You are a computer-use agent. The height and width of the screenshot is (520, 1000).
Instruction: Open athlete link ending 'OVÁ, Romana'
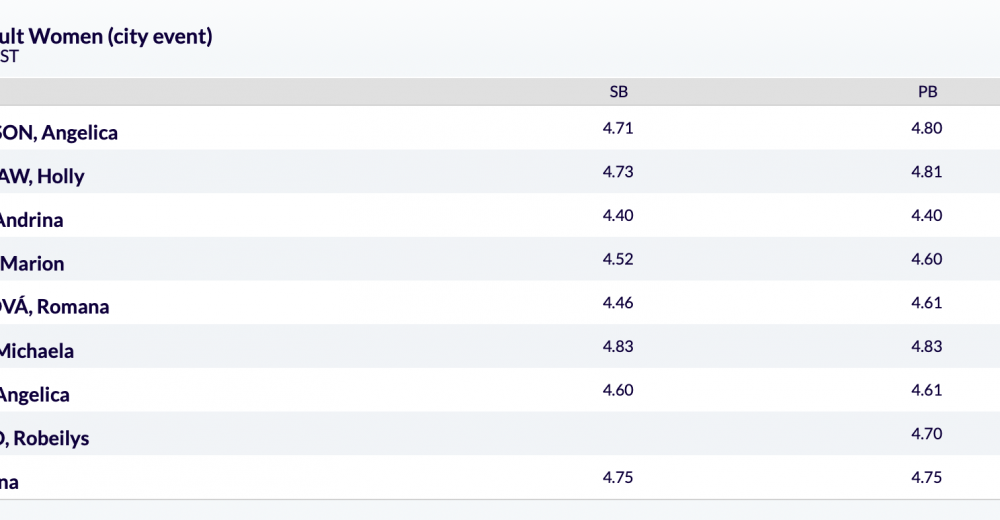(x=54, y=307)
